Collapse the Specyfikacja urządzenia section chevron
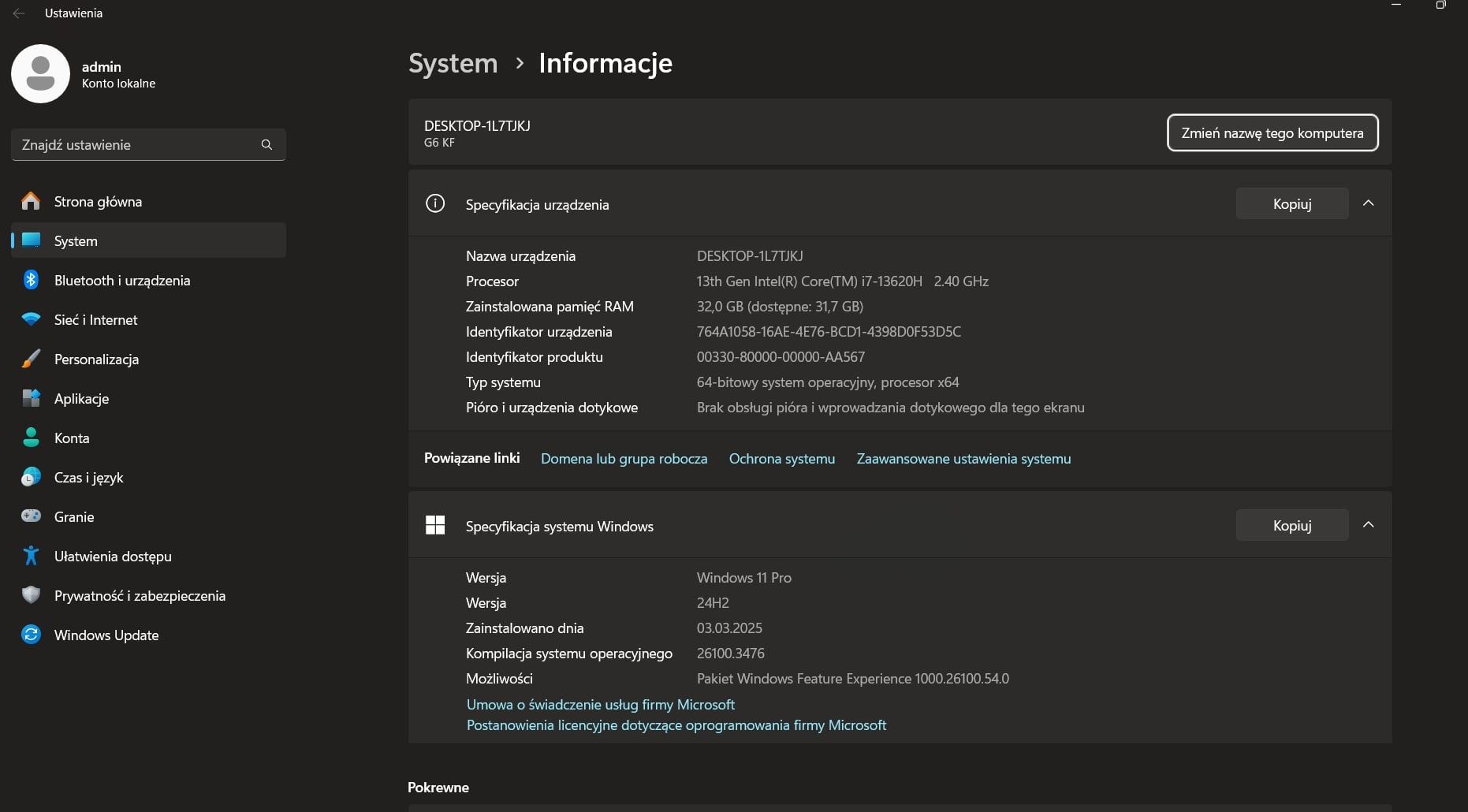This screenshot has height=812, width=1468. (1369, 203)
